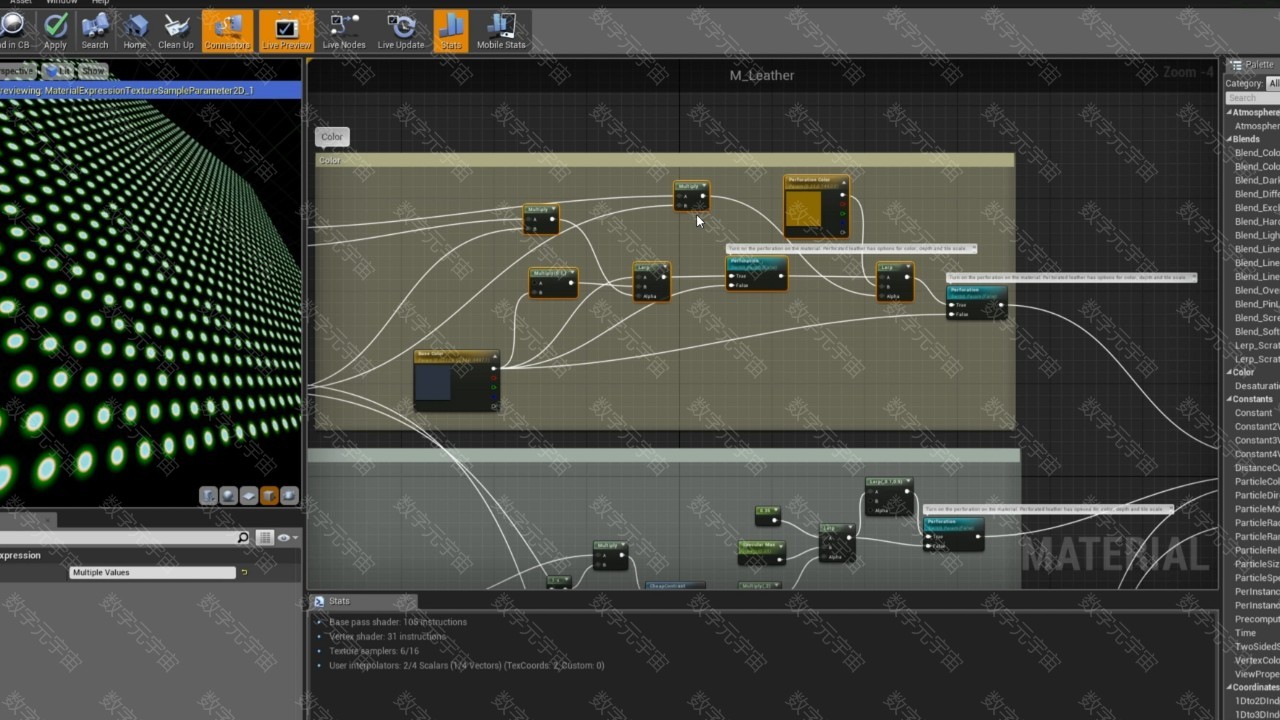Click orange Perforation Color node swatch
Viewport: 1280px width, 720px height.
click(803, 209)
